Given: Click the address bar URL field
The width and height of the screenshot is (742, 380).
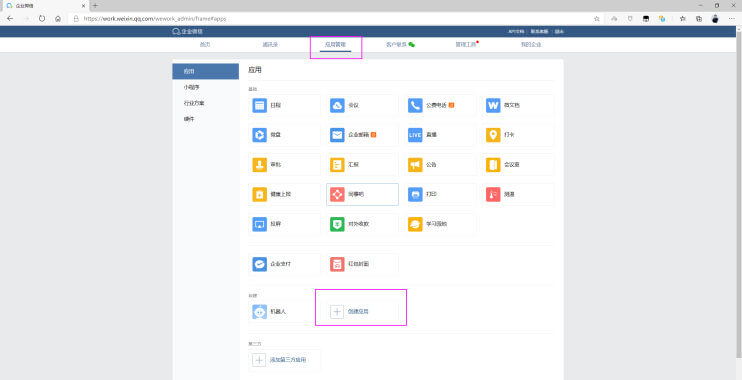Looking at the screenshot, I should point(331,18).
